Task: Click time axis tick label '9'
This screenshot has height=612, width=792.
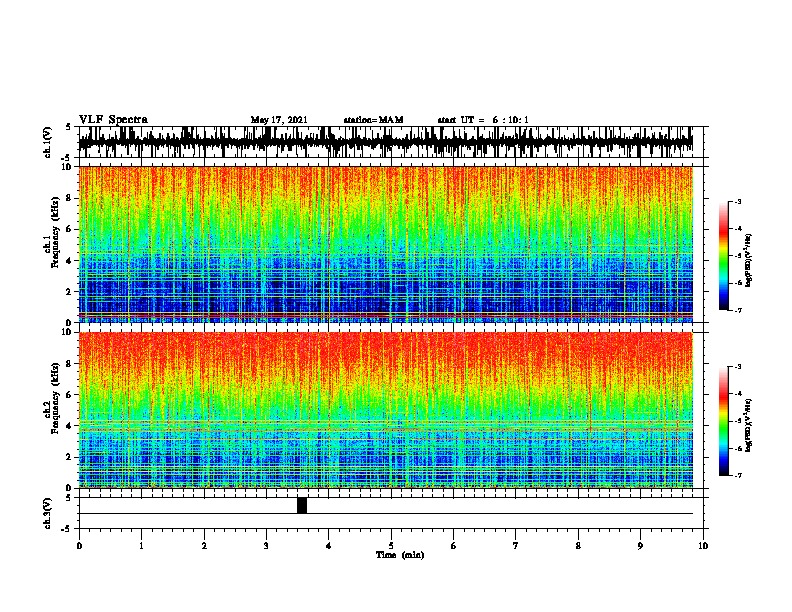Action: point(640,546)
